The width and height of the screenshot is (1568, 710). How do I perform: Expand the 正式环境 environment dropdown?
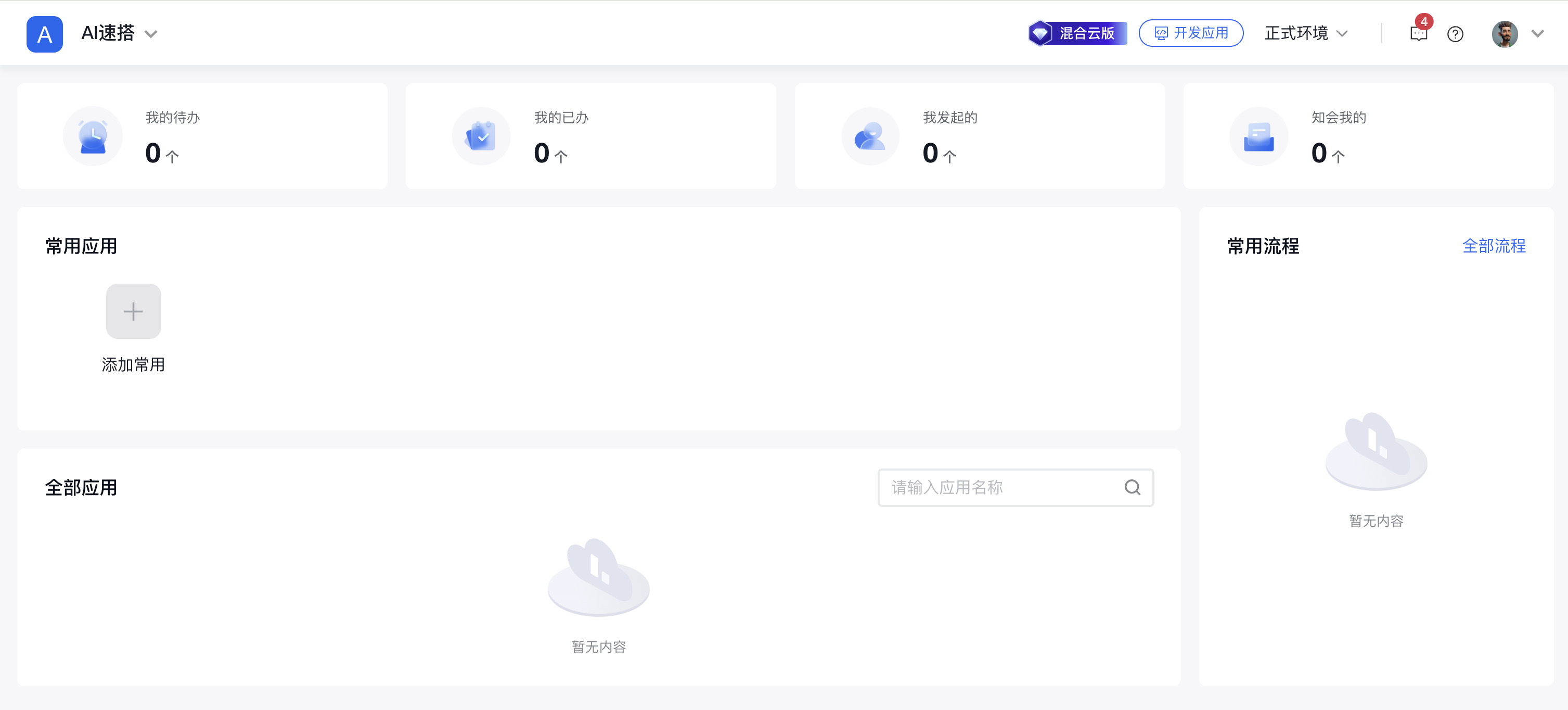(1306, 33)
